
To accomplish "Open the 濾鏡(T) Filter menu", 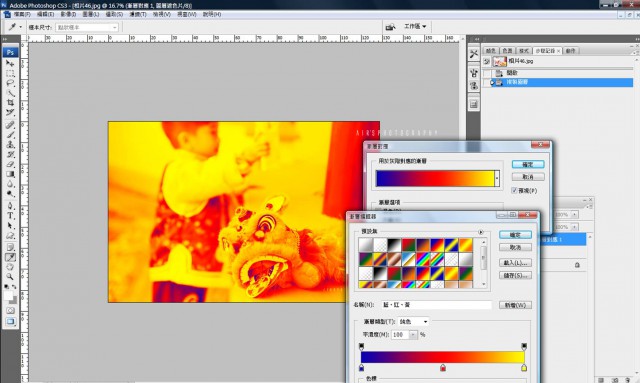I will 138,14.
